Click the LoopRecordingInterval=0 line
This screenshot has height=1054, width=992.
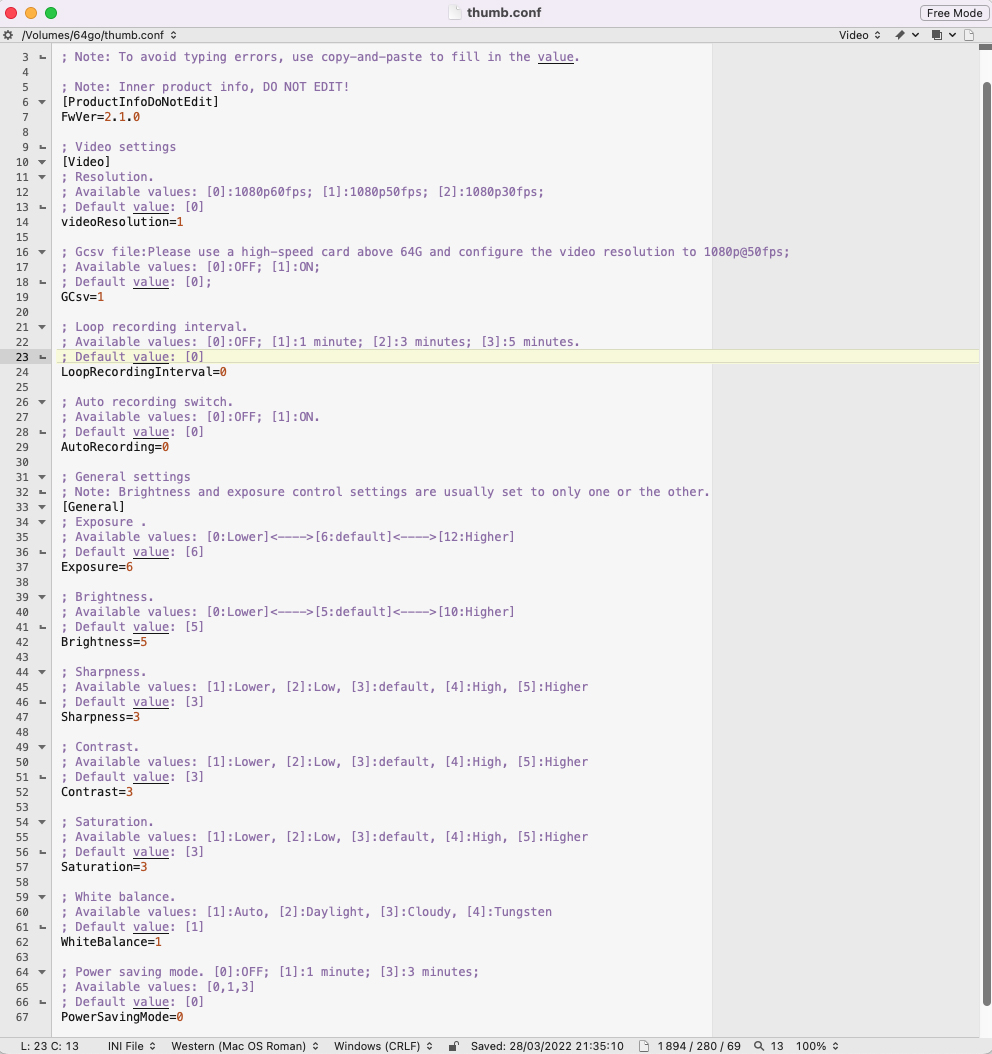pos(144,372)
